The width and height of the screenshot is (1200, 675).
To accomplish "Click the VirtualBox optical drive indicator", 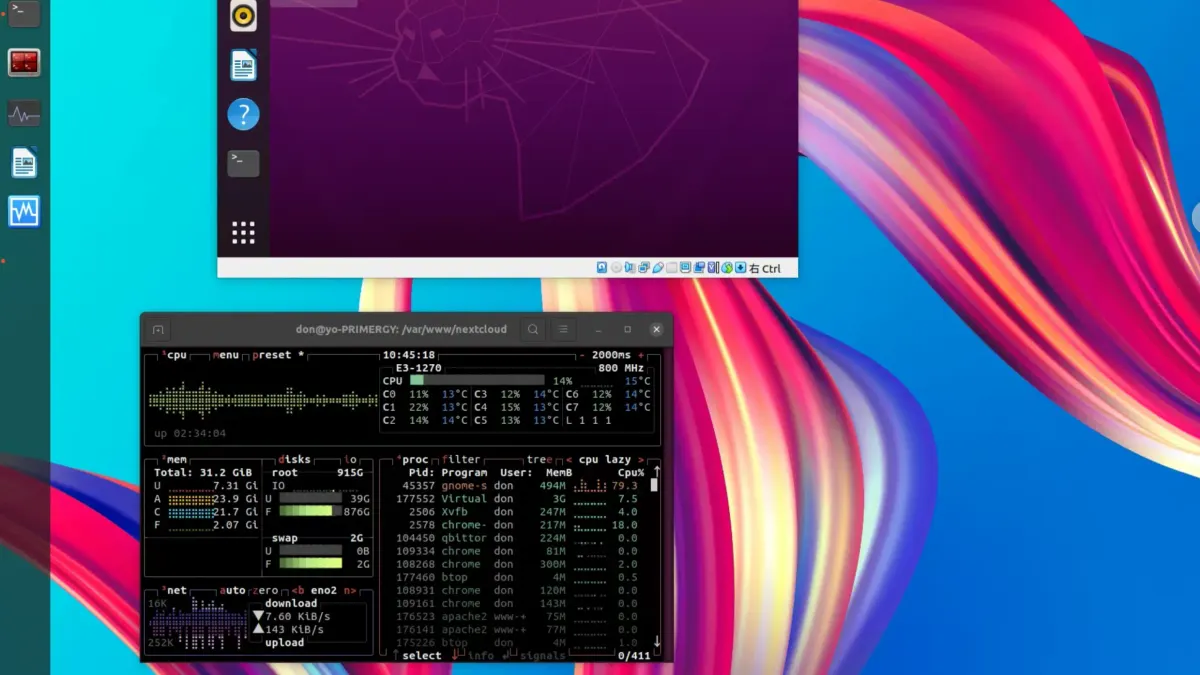I will (x=616, y=268).
